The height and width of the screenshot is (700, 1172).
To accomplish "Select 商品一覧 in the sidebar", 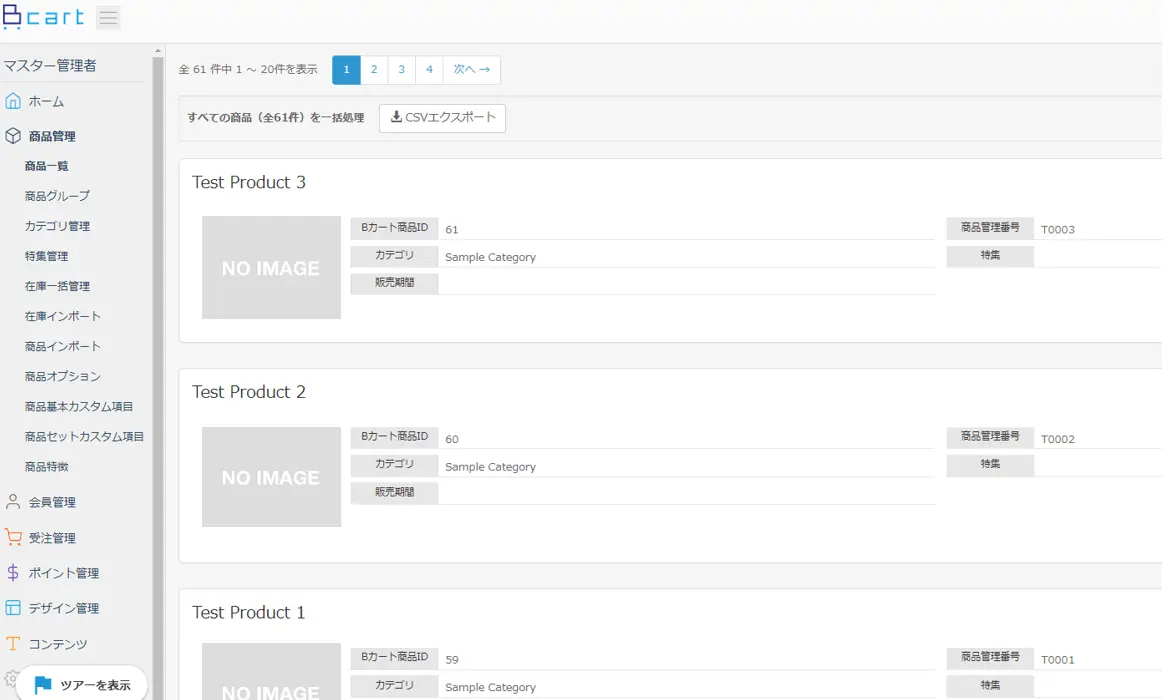I will pos(46,166).
